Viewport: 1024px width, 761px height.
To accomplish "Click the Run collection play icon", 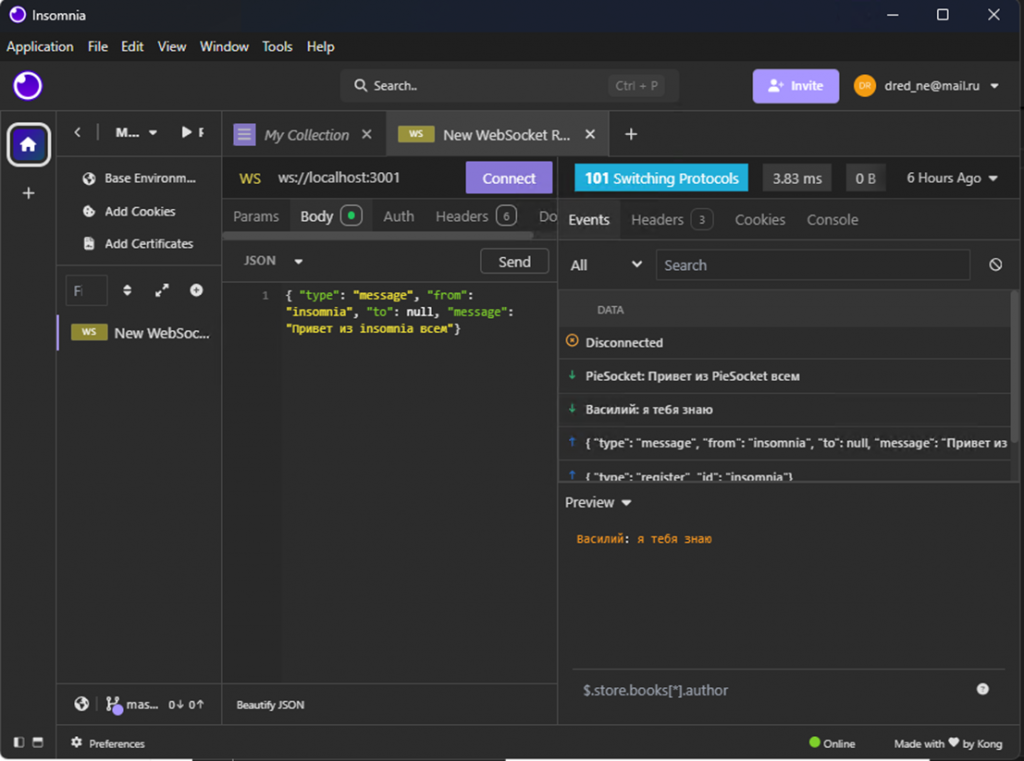I will coord(187,133).
